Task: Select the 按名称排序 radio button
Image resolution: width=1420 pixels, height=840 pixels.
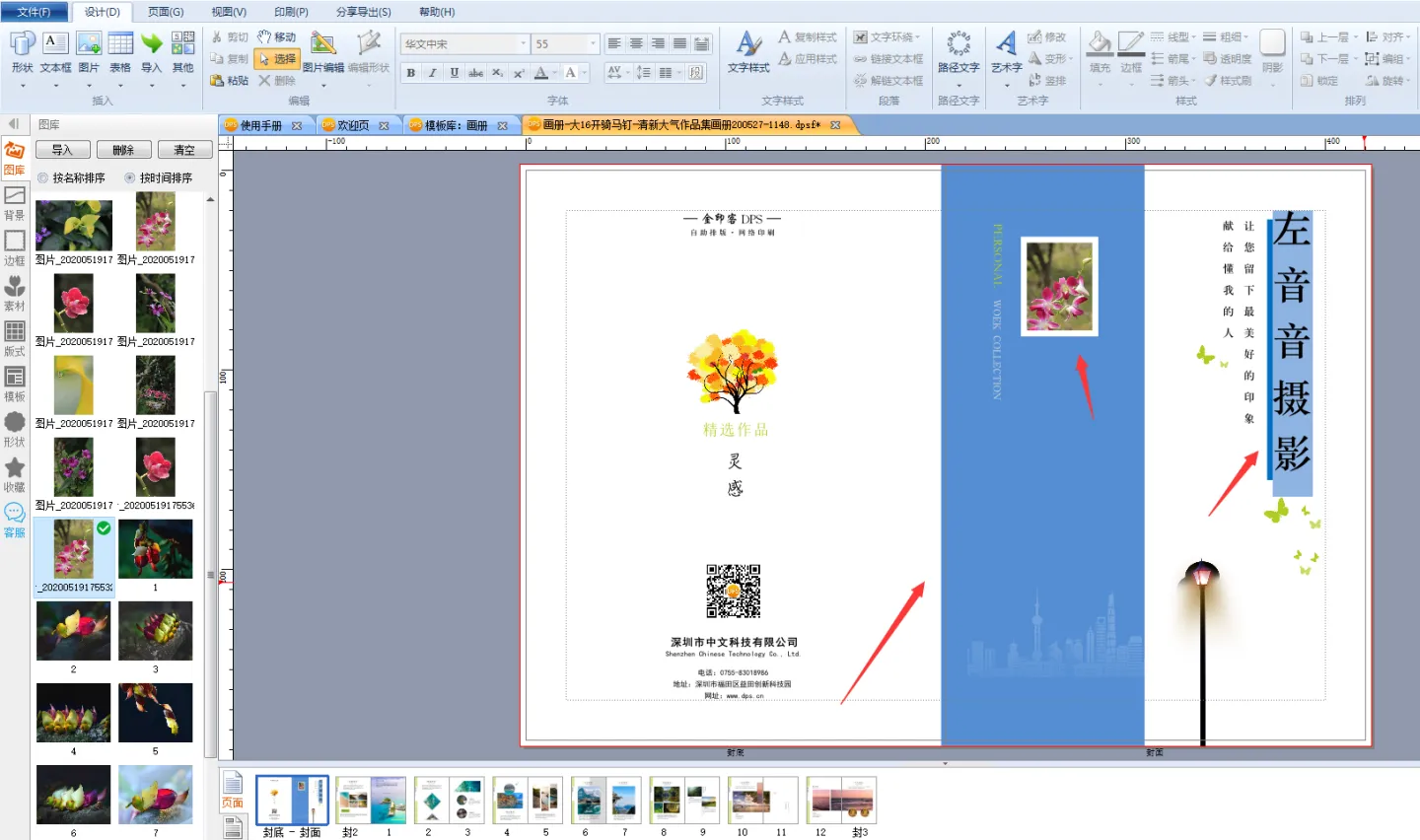Action: click(42, 178)
